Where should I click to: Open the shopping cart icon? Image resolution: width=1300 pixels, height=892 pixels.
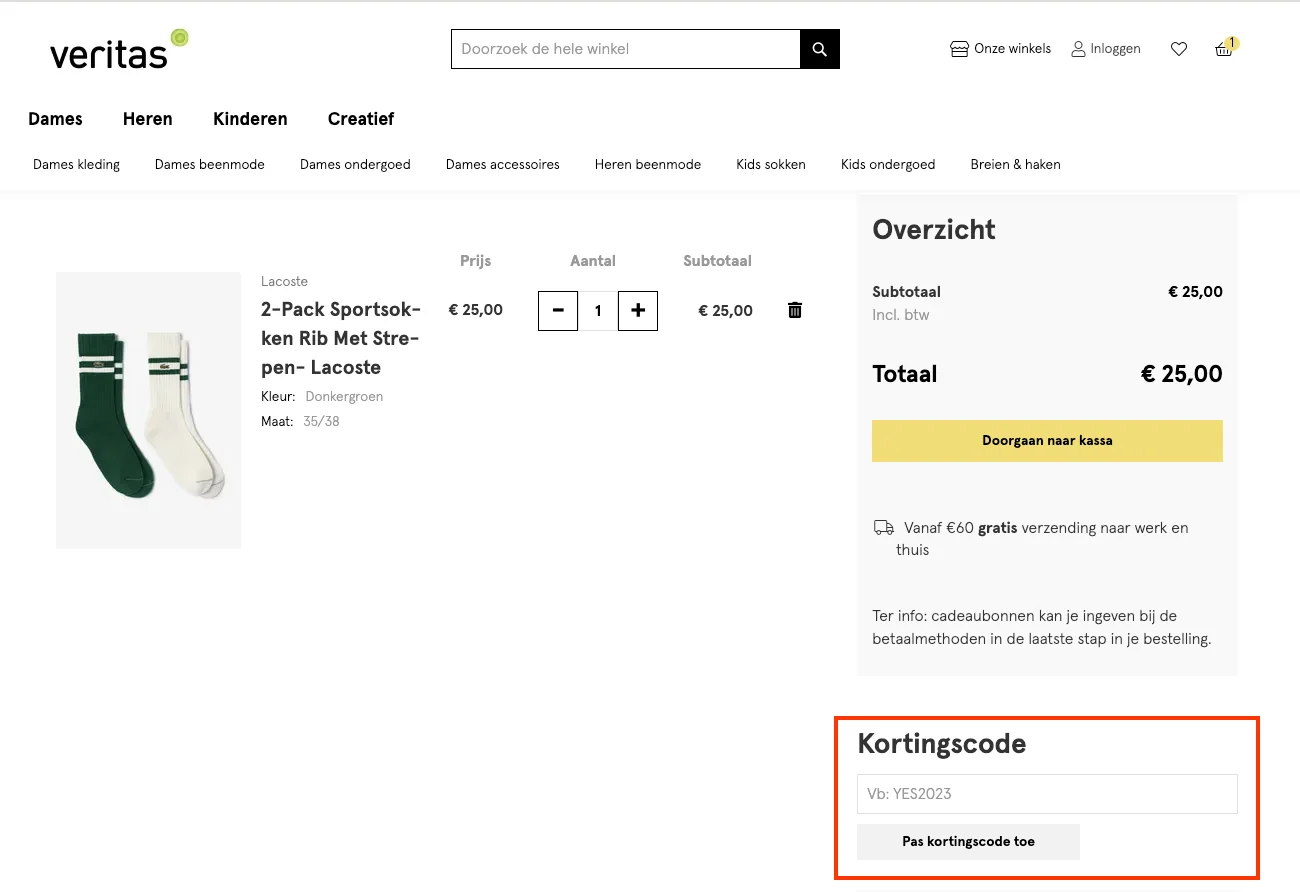pos(1223,48)
